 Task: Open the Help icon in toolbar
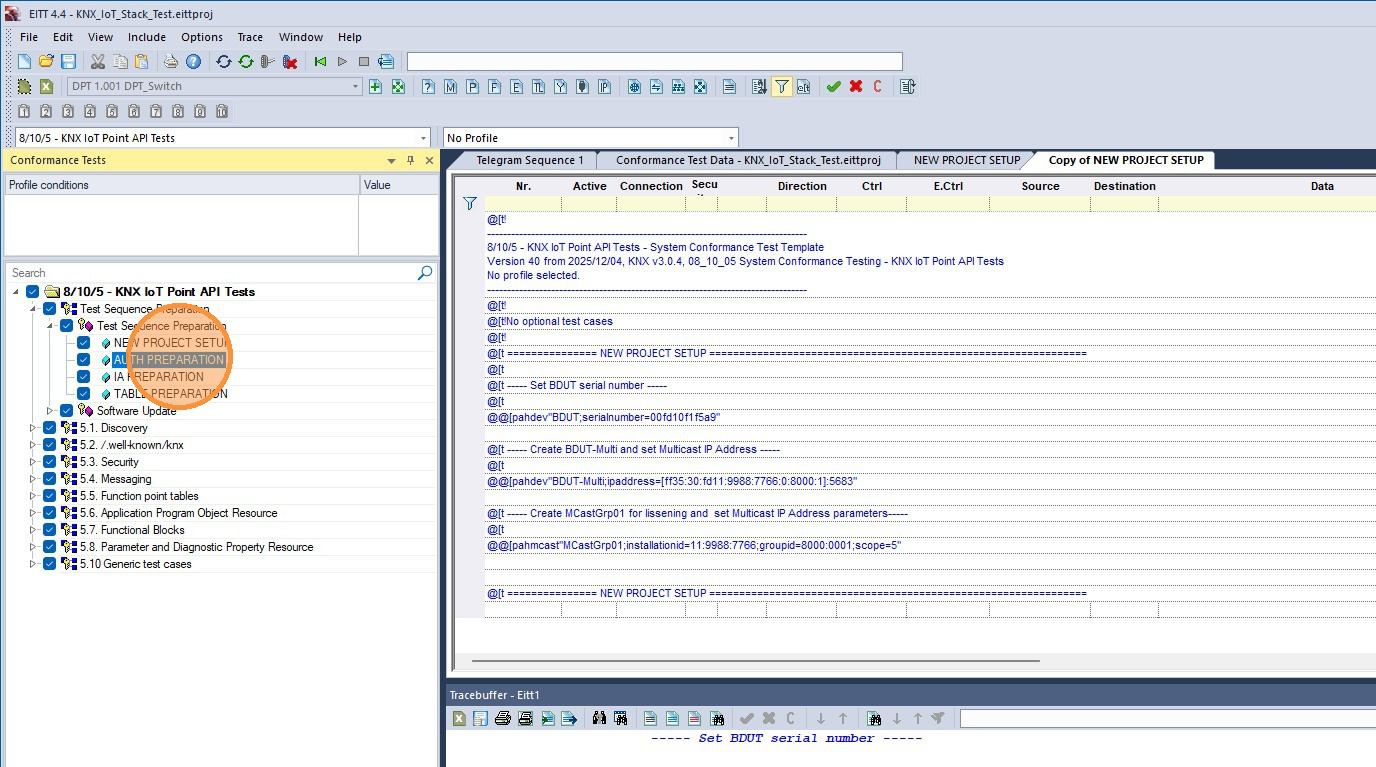193,62
